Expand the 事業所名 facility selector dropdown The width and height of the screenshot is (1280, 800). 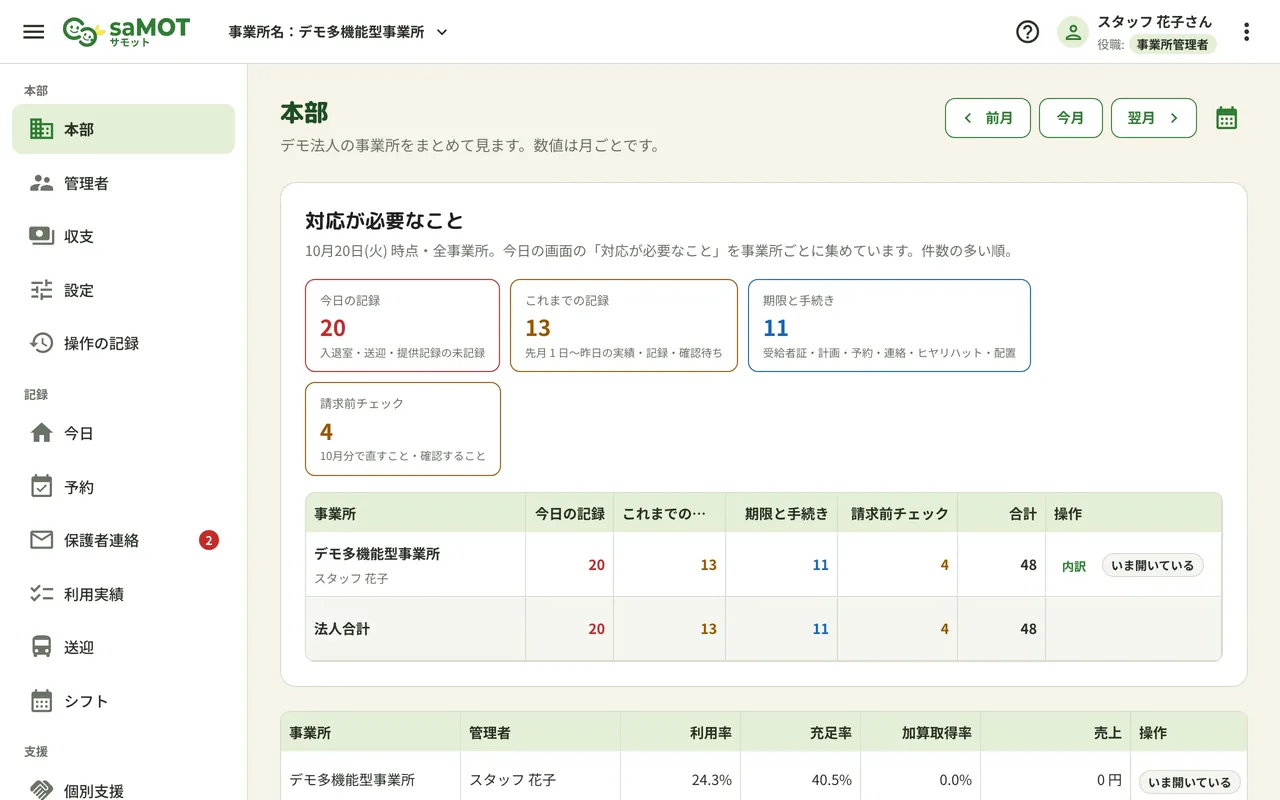pyautogui.click(x=338, y=32)
